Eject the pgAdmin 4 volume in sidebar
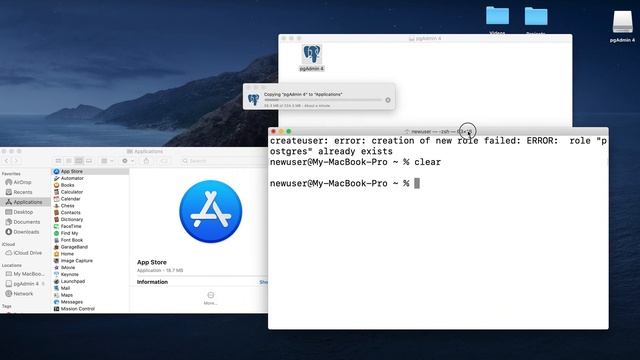Viewport: 640px width, 360px height. pos(43,283)
